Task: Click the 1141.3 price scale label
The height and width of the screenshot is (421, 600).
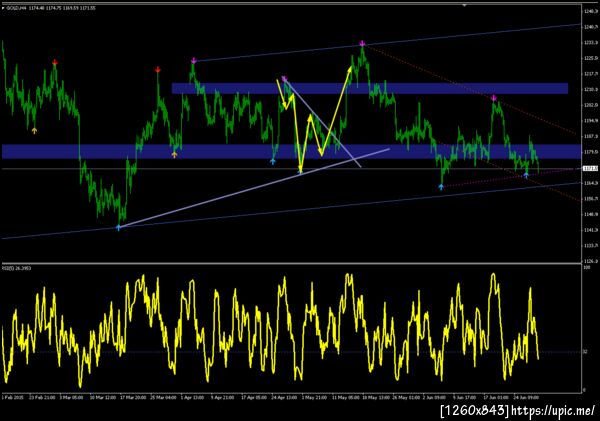Action: pos(589,230)
